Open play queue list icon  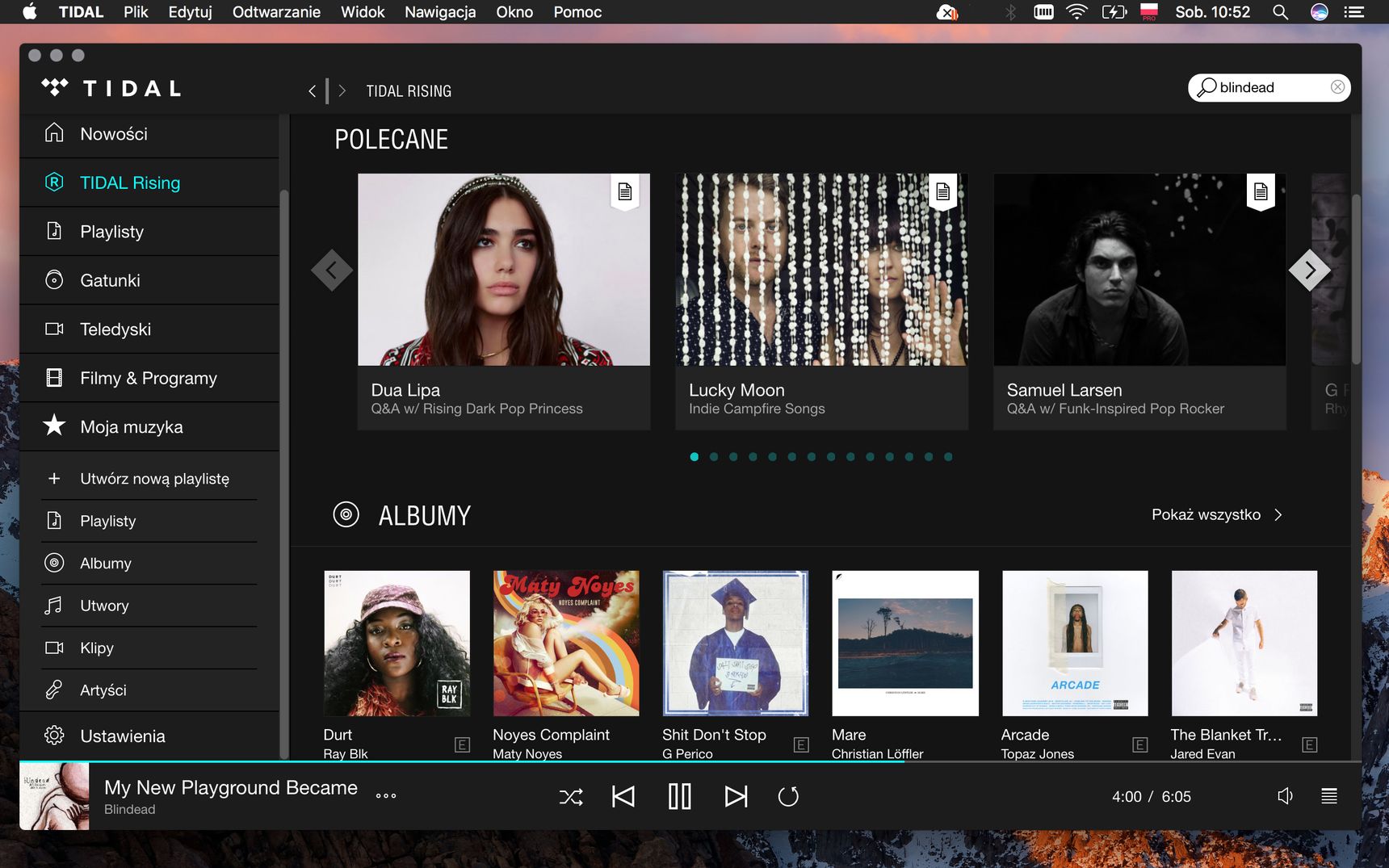click(1329, 796)
